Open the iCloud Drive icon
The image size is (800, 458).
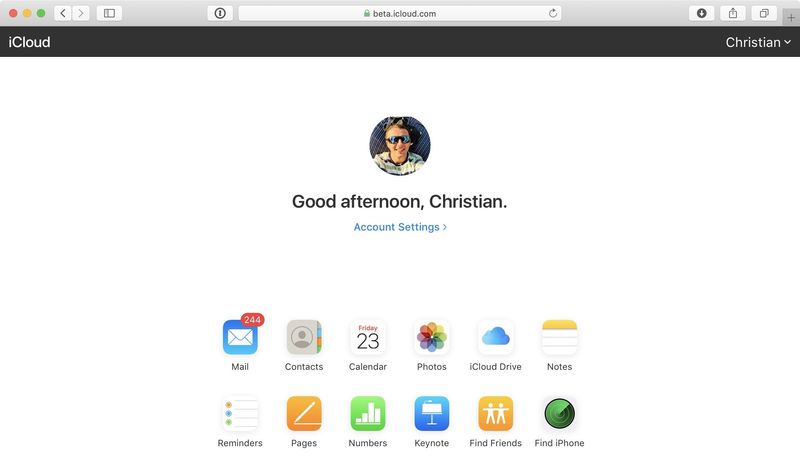click(495, 337)
